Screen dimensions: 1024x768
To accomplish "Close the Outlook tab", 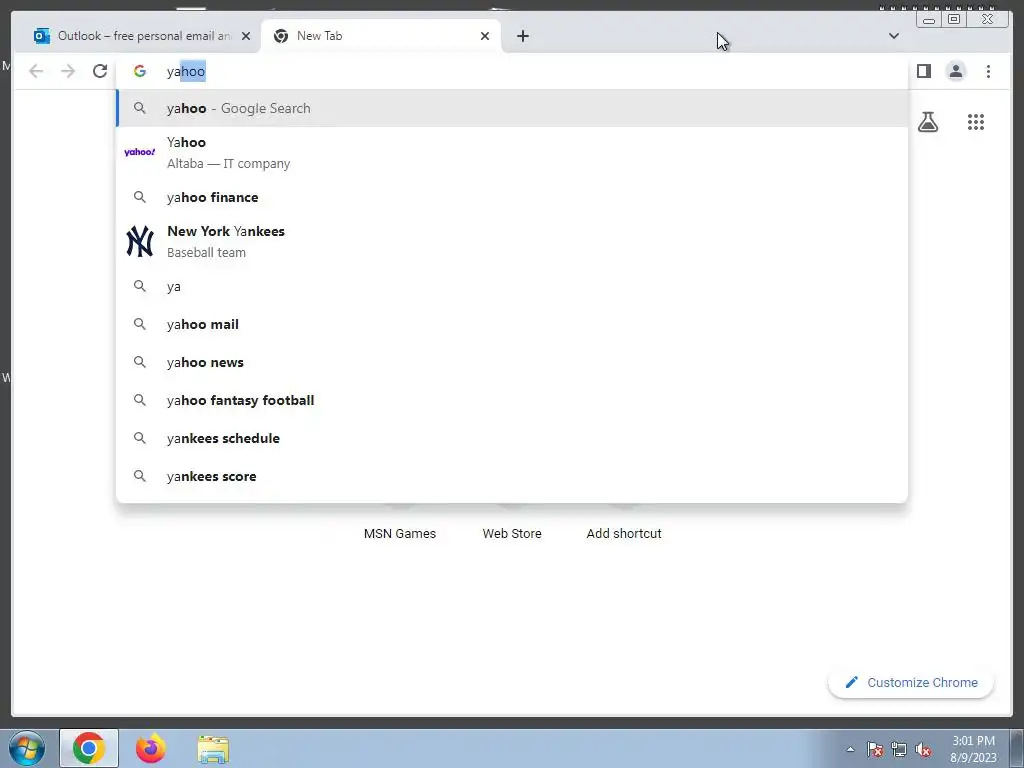I will pyautogui.click(x=246, y=36).
